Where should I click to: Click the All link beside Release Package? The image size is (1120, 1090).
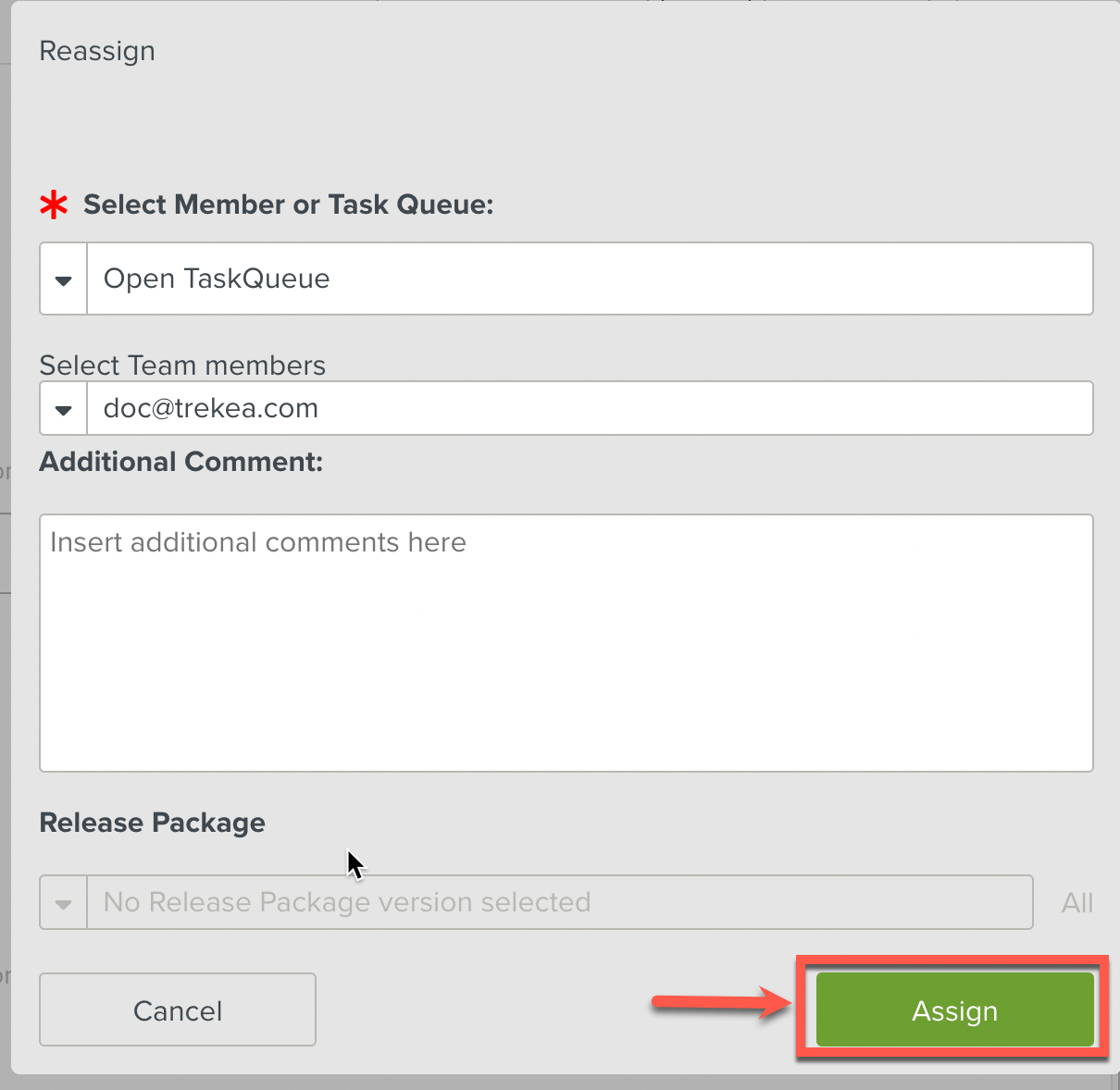click(x=1076, y=903)
